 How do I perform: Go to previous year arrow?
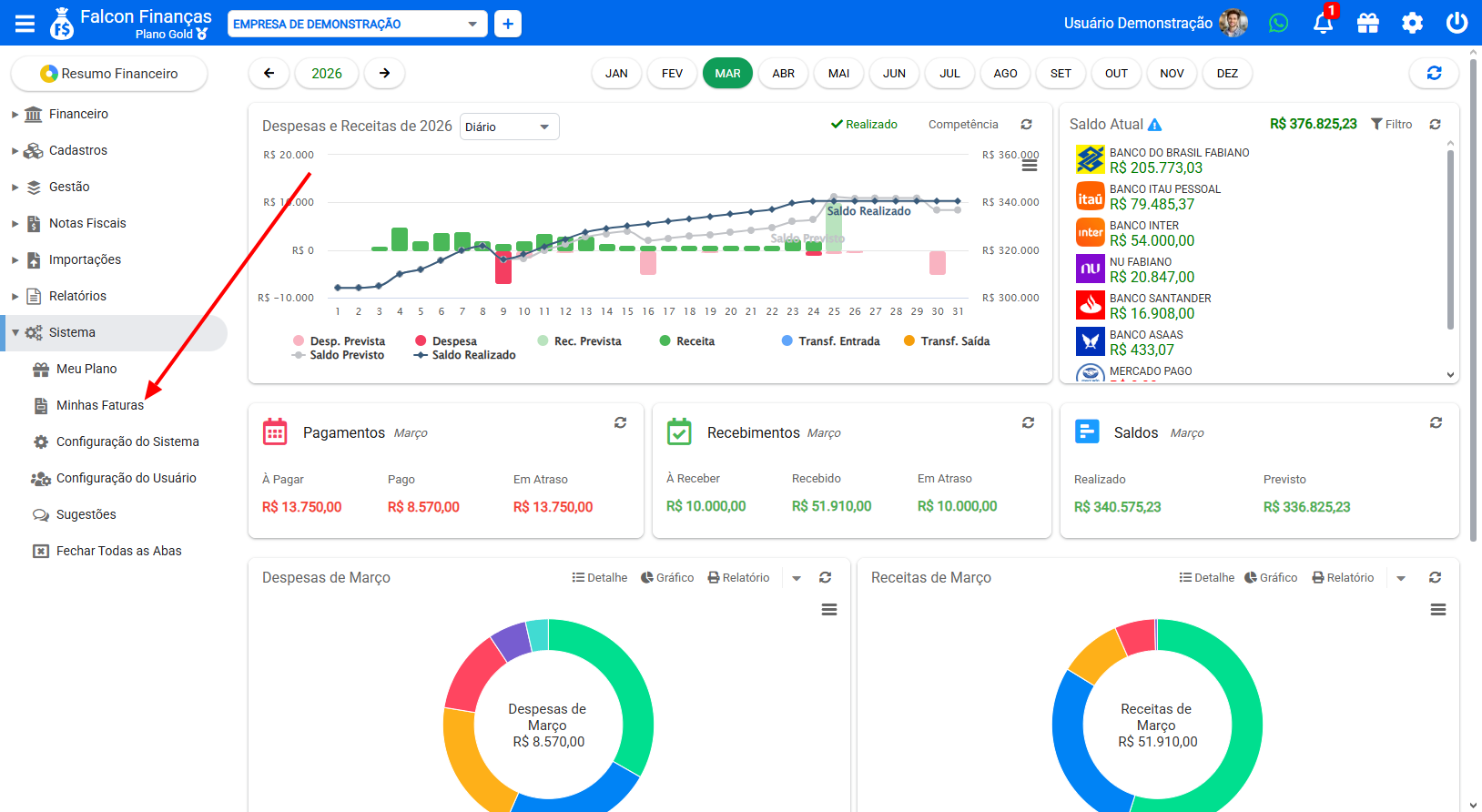click(x=269, y=74)
